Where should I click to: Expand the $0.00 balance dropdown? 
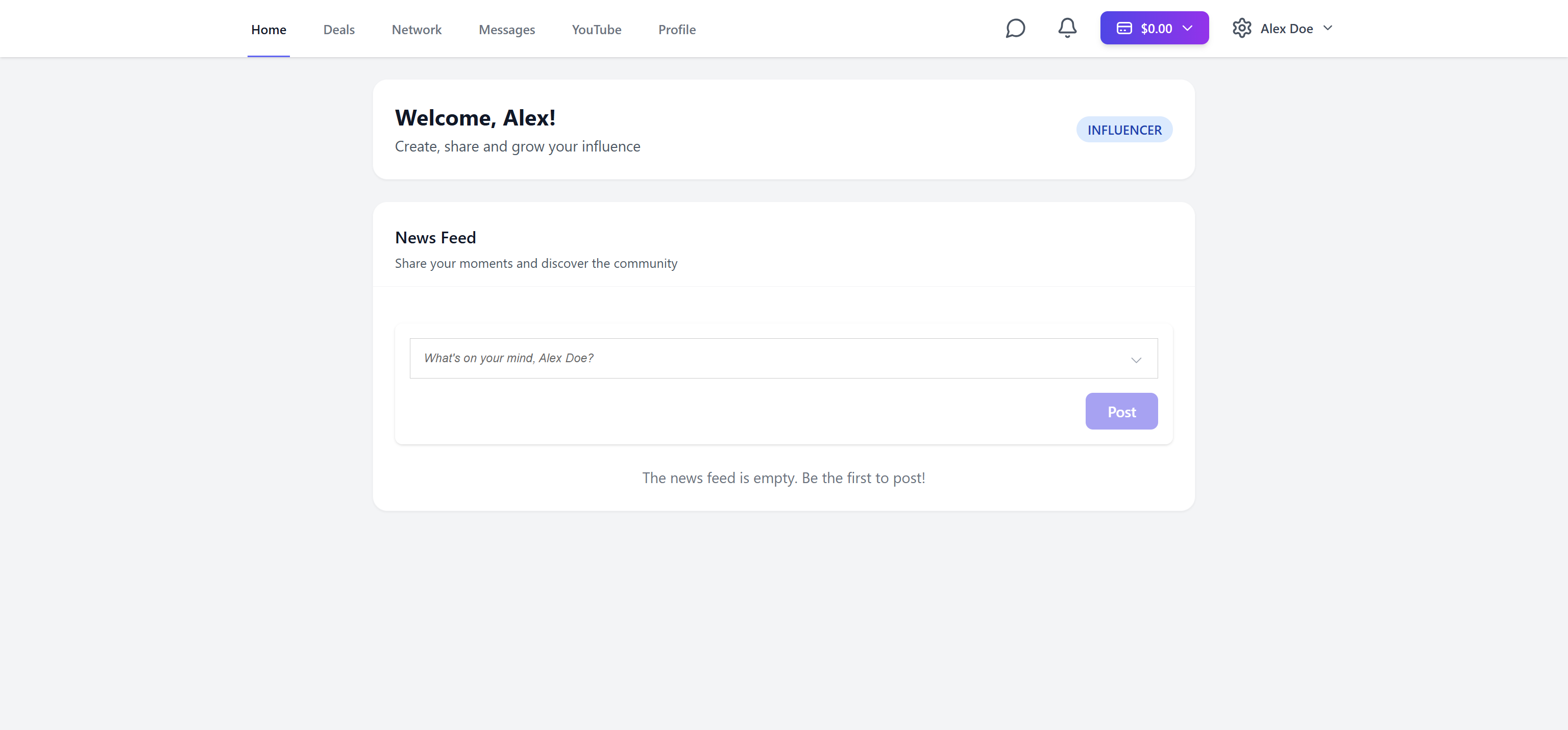click(x=1154, y=28)
